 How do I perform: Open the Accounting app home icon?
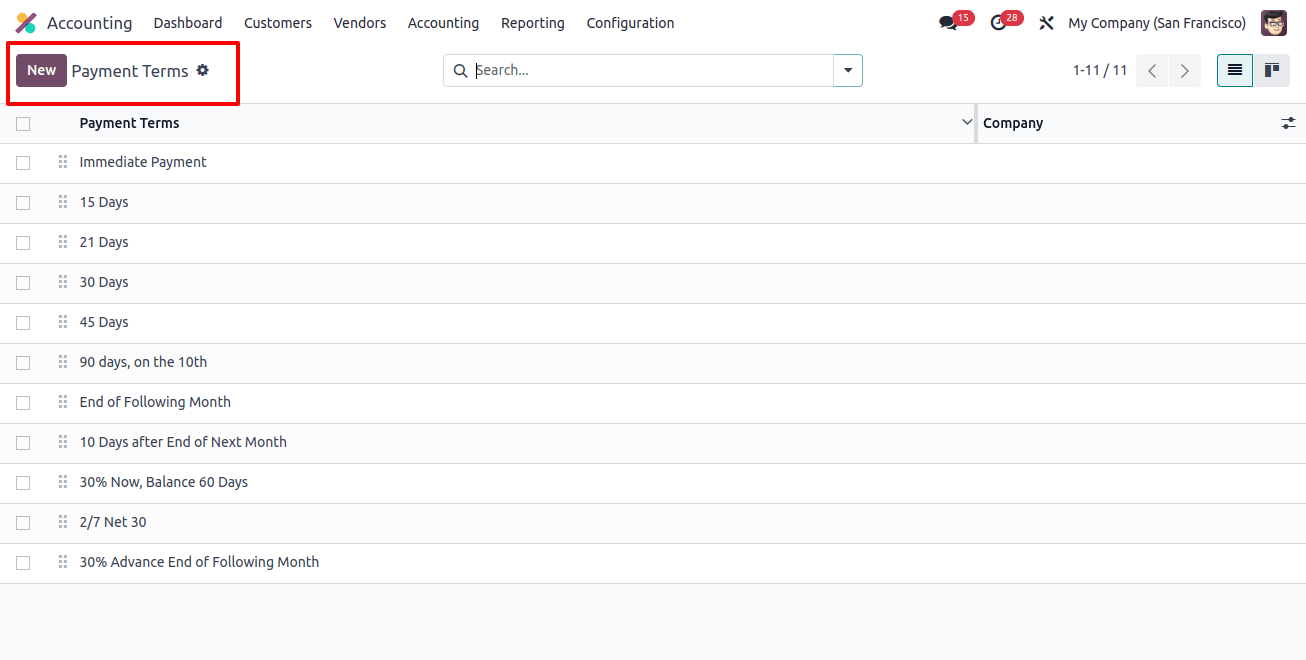click(26, 23)
